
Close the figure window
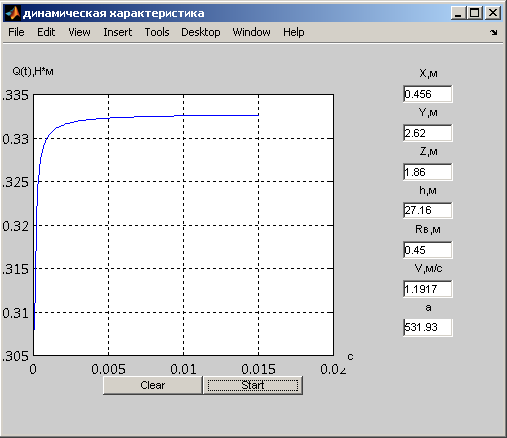493,13
